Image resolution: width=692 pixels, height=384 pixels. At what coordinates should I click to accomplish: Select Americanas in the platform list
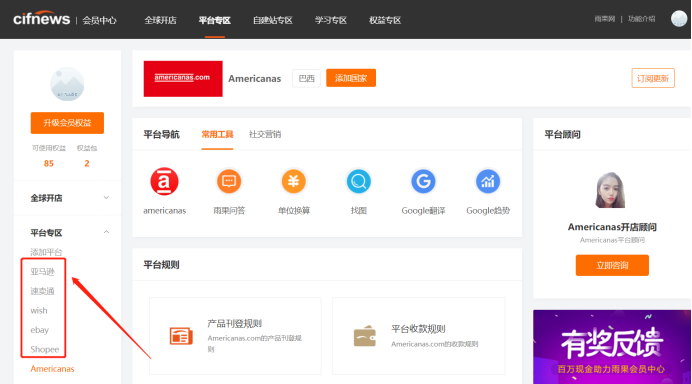click(52, 369)
